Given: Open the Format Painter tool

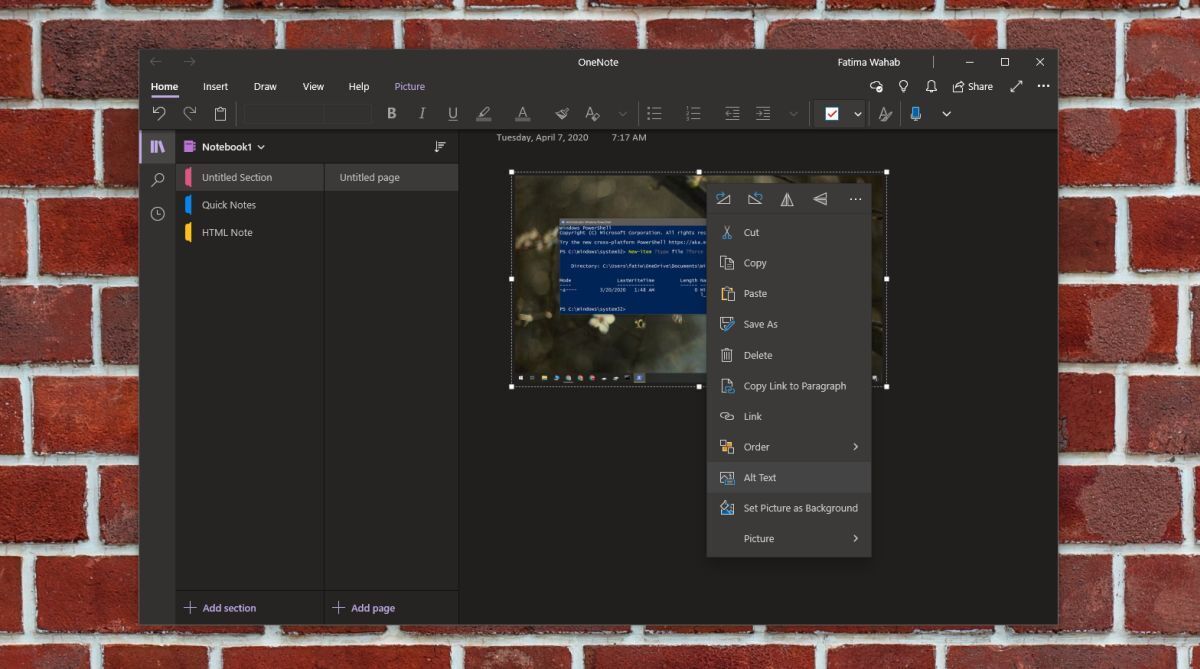Looking at the screenshot, I should (562, 113).
